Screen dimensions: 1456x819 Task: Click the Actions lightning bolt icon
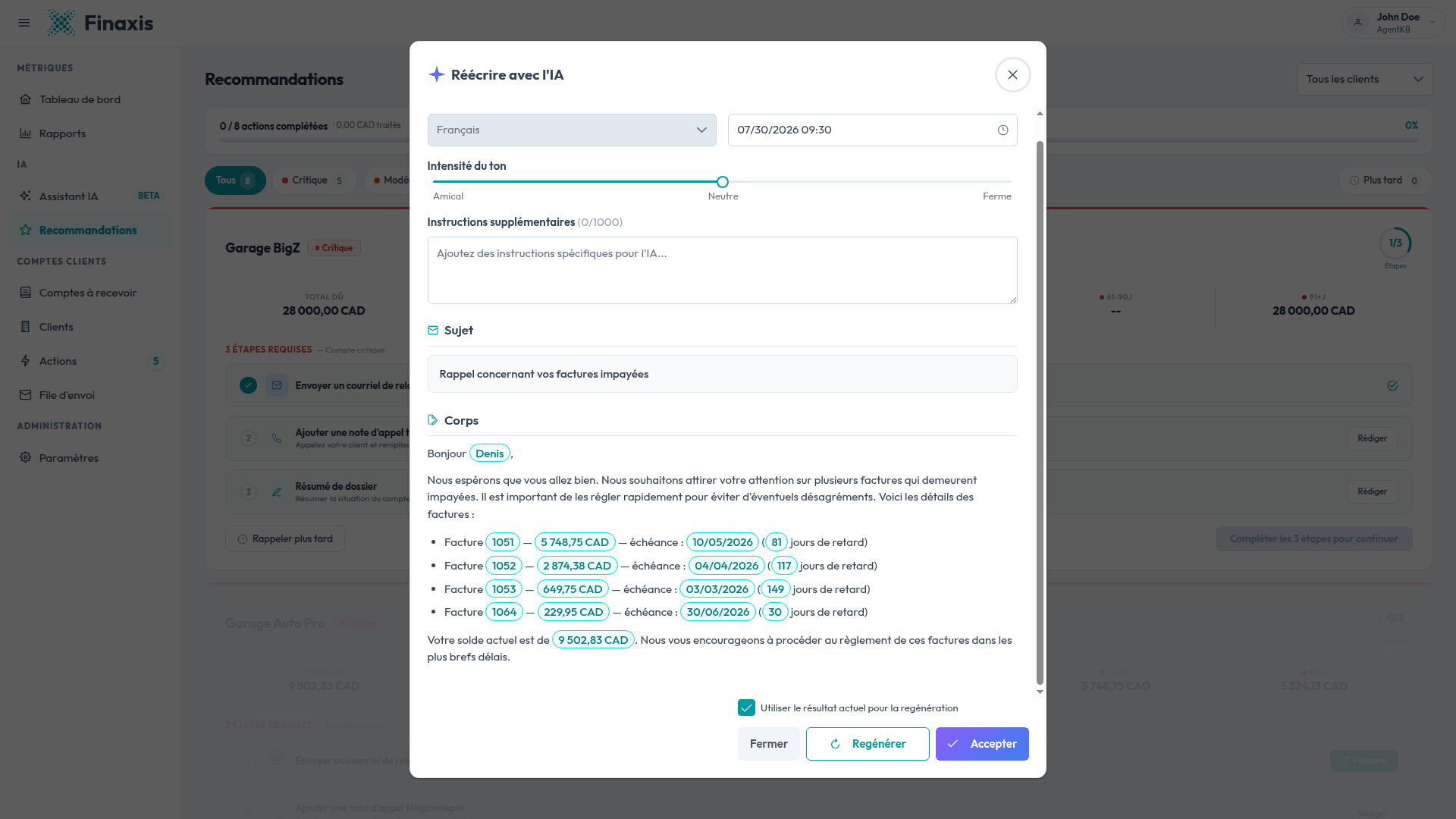25,361
